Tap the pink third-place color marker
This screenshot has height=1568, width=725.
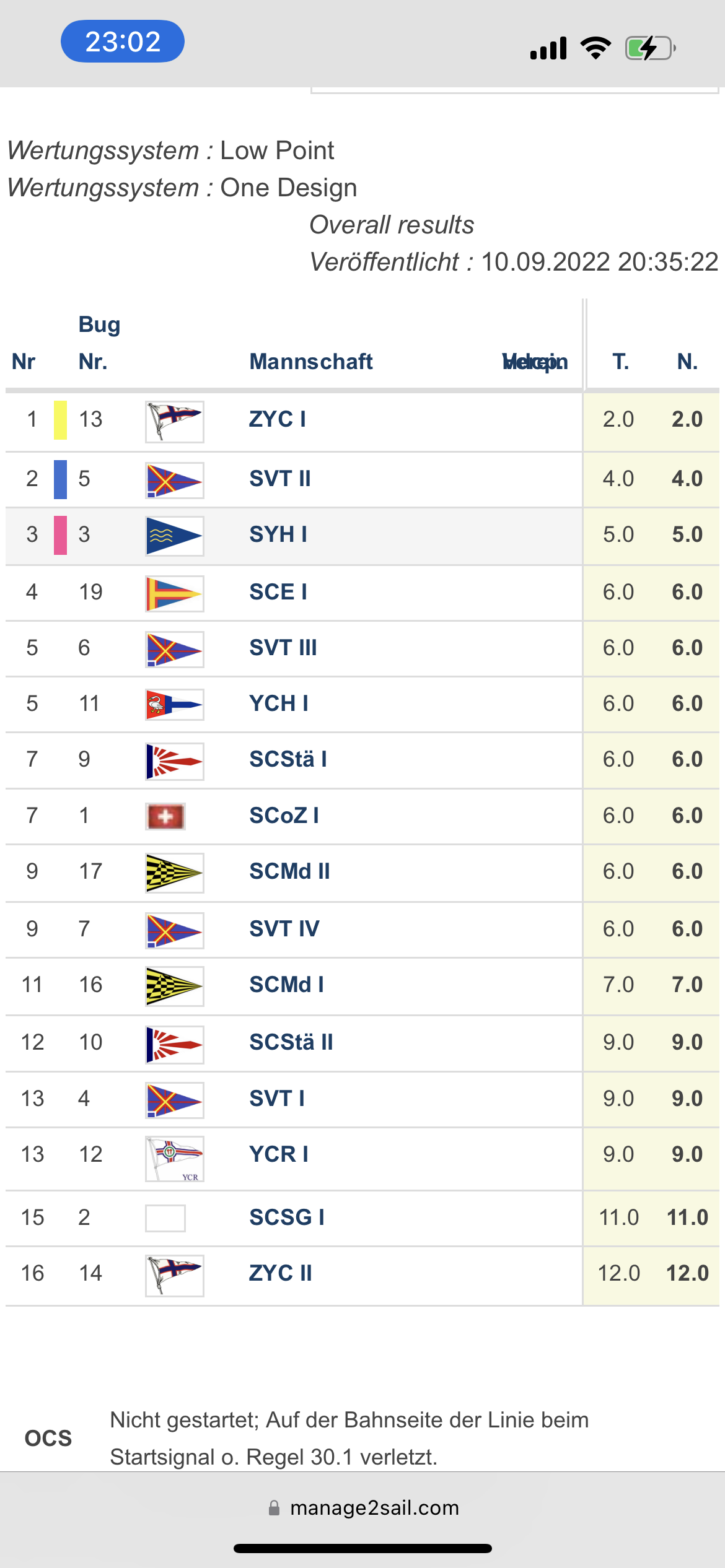60,535
